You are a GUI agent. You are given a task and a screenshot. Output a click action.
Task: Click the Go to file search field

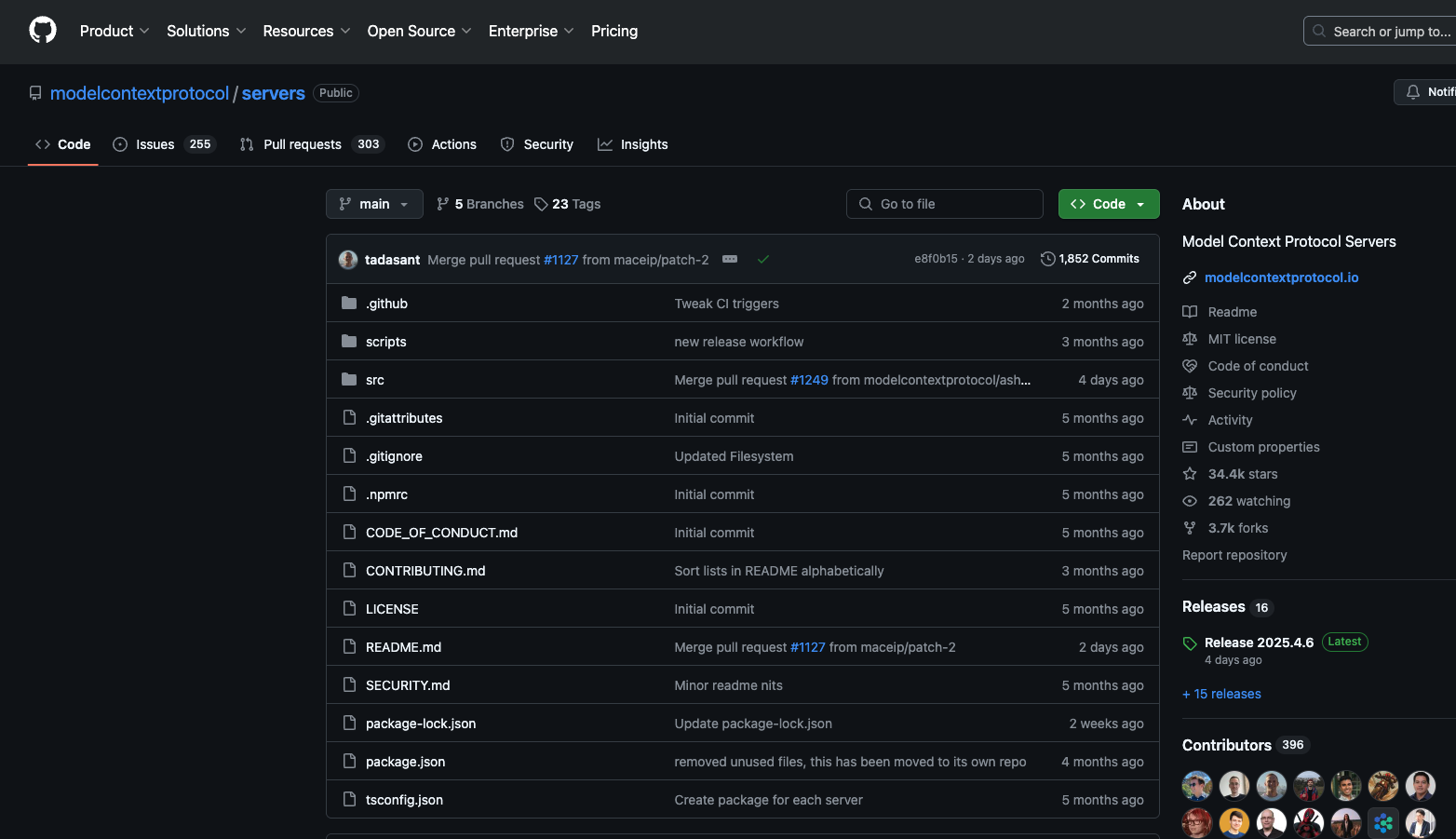click(945, 204)
